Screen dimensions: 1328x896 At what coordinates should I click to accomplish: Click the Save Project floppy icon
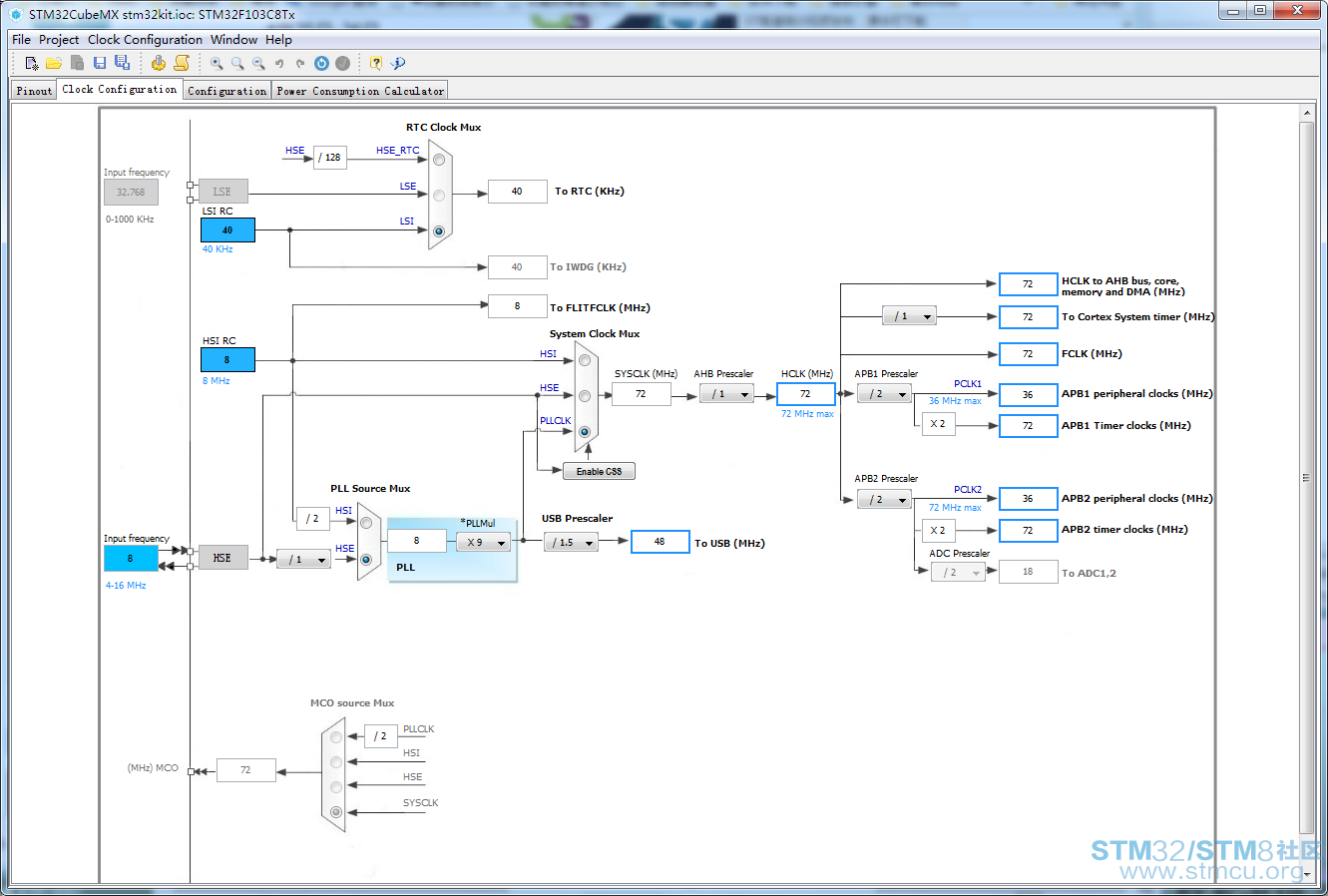[100, 63]
